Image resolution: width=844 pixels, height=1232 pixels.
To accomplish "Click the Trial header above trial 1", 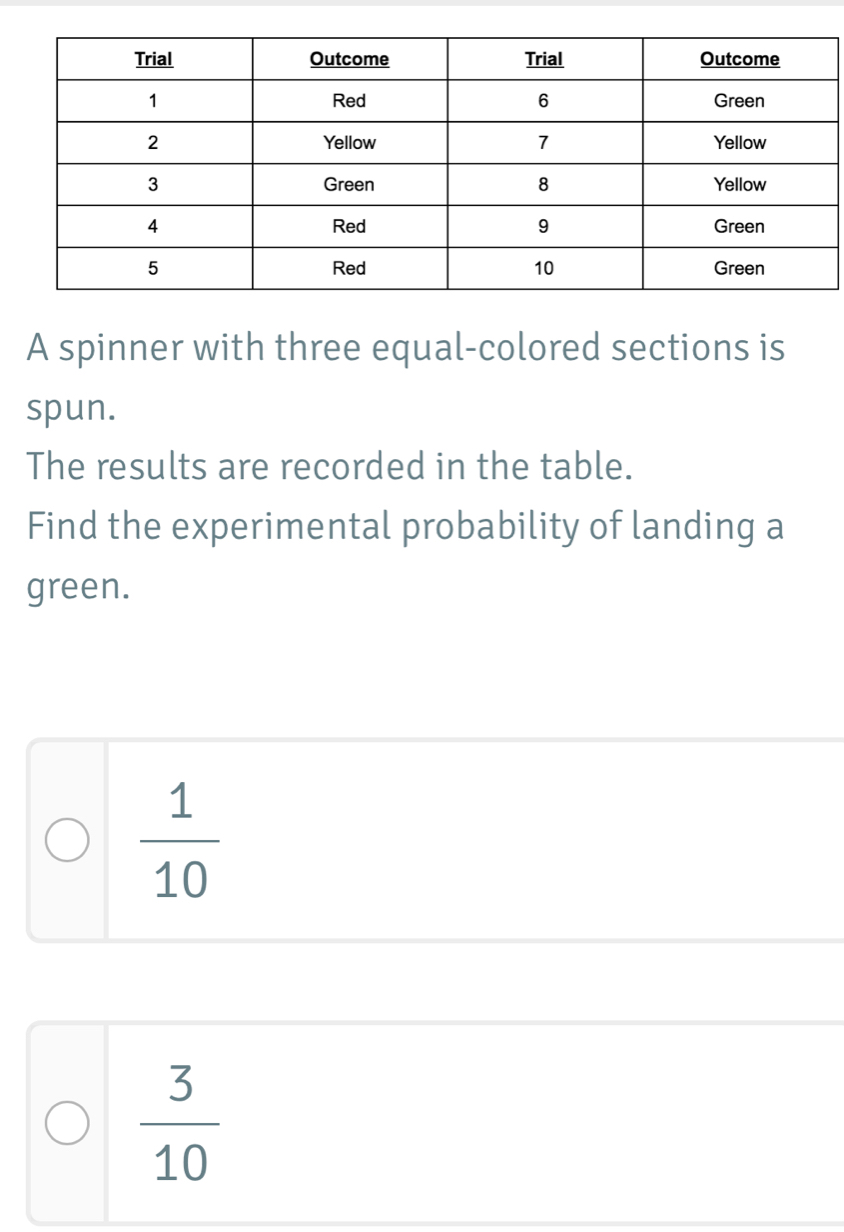I will click(153, 59).
